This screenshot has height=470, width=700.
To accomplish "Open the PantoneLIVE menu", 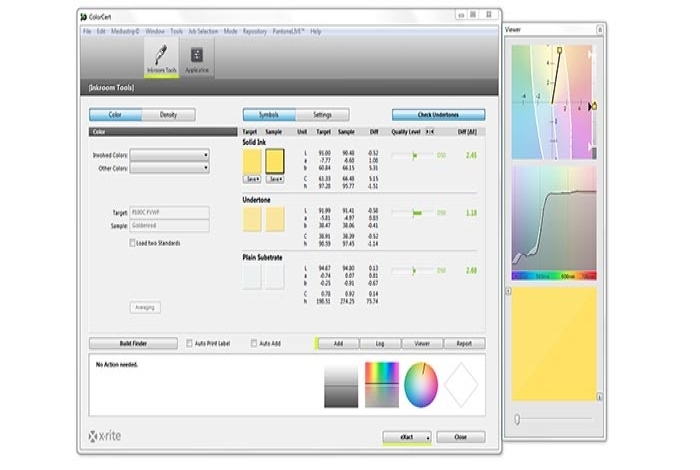I will pos(288,31).
